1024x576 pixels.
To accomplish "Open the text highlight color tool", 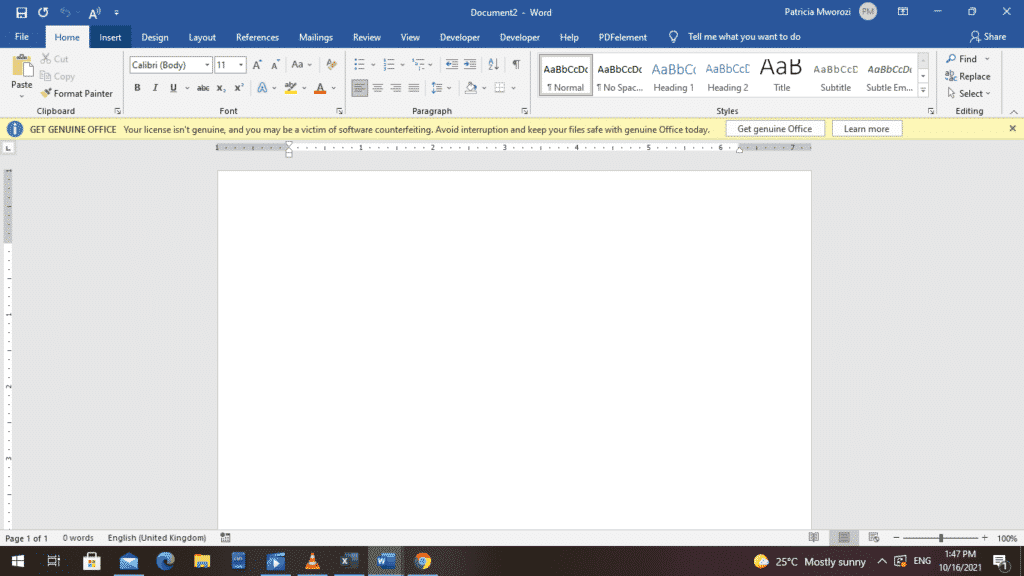I will coord(293,88).
